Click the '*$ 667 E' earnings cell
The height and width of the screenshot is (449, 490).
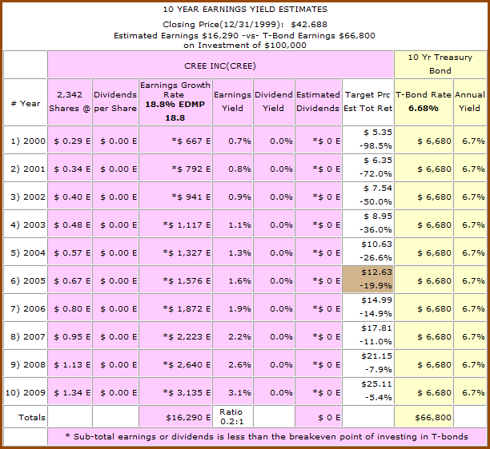tap(175, 140)
